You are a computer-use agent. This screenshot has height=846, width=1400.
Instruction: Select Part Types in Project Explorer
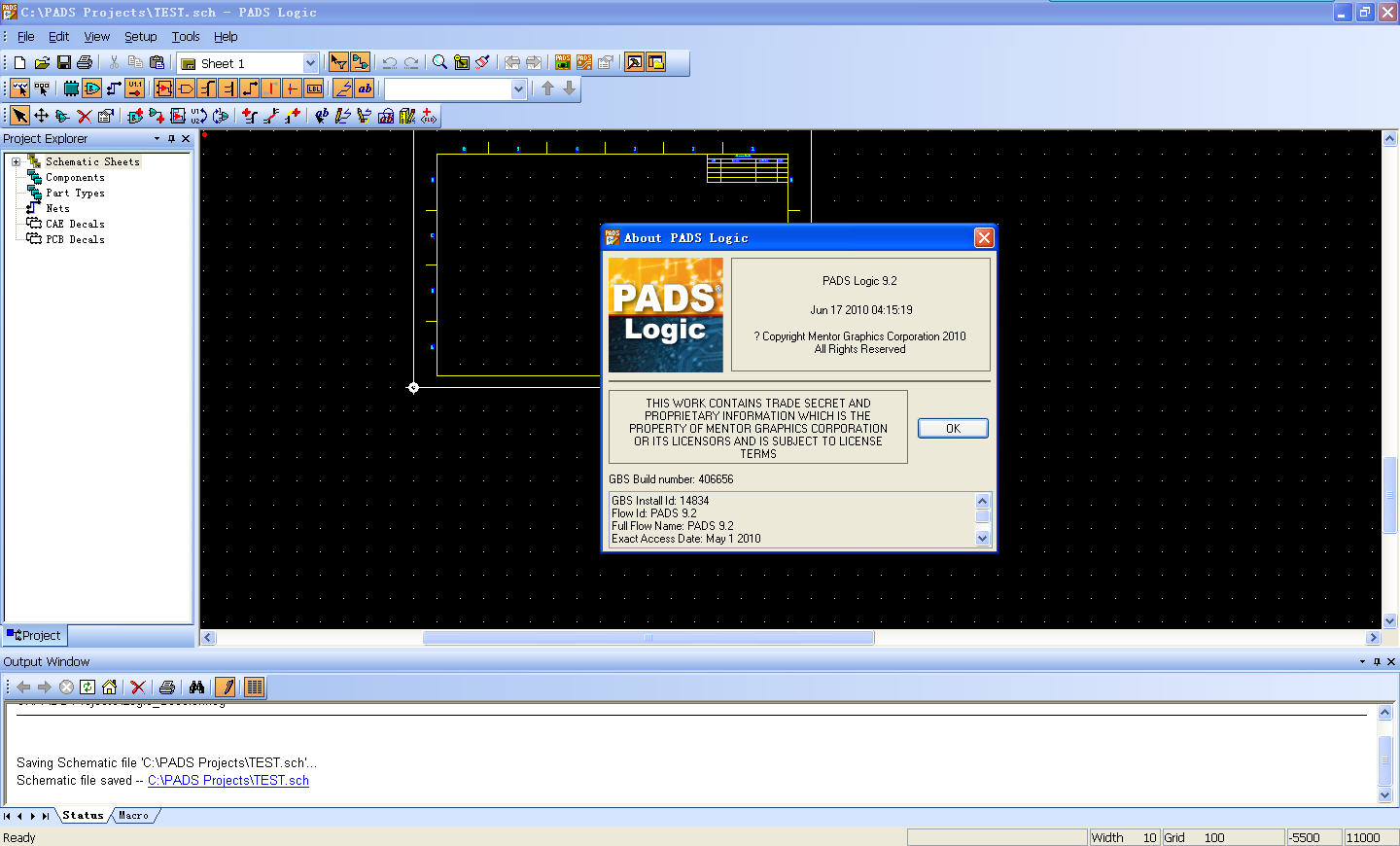(75, 193)
